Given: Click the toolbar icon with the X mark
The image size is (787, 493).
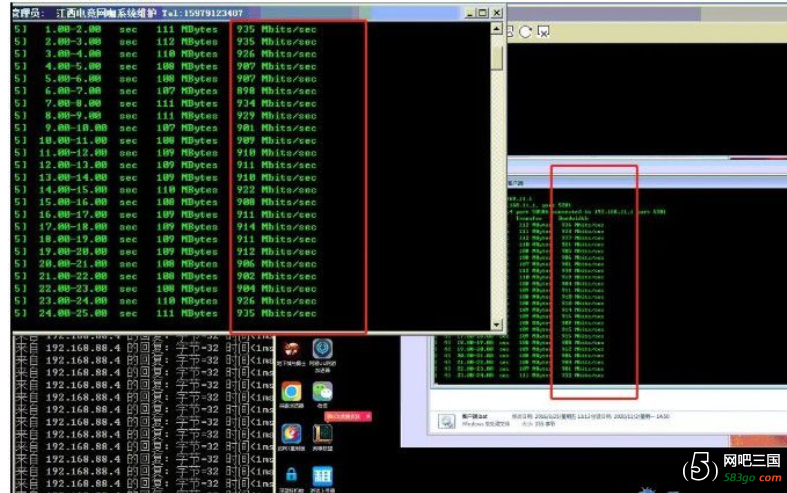Looking at the screenshot, I should [543, 32].
